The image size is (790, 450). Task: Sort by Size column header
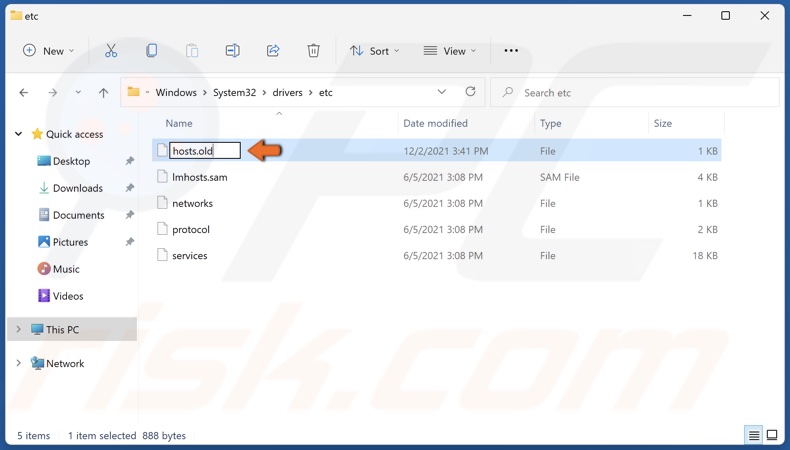(663, 123)
